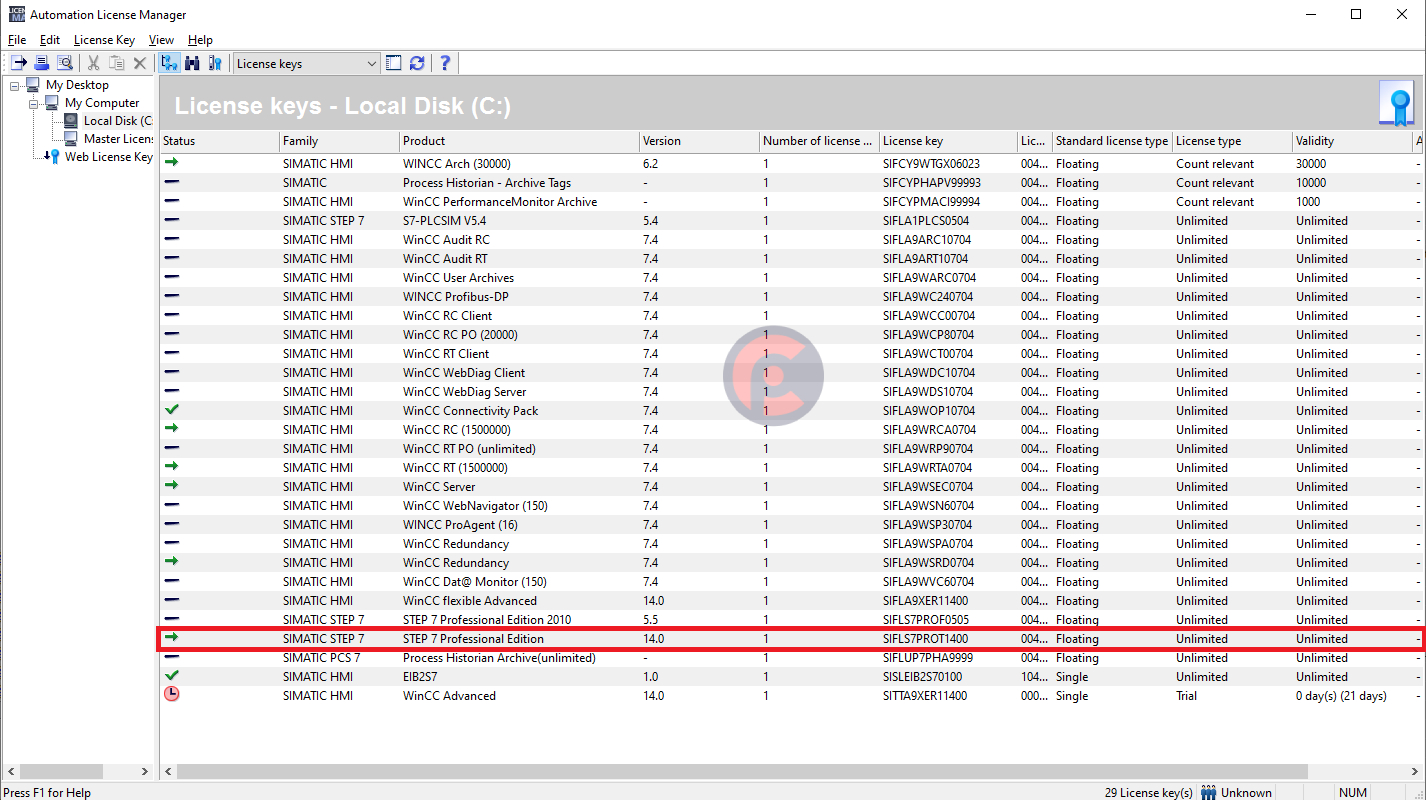Collapse the My Computer tree node
Image resolution: width=1427 pixels, height=800 pixels.
(33, 103)
